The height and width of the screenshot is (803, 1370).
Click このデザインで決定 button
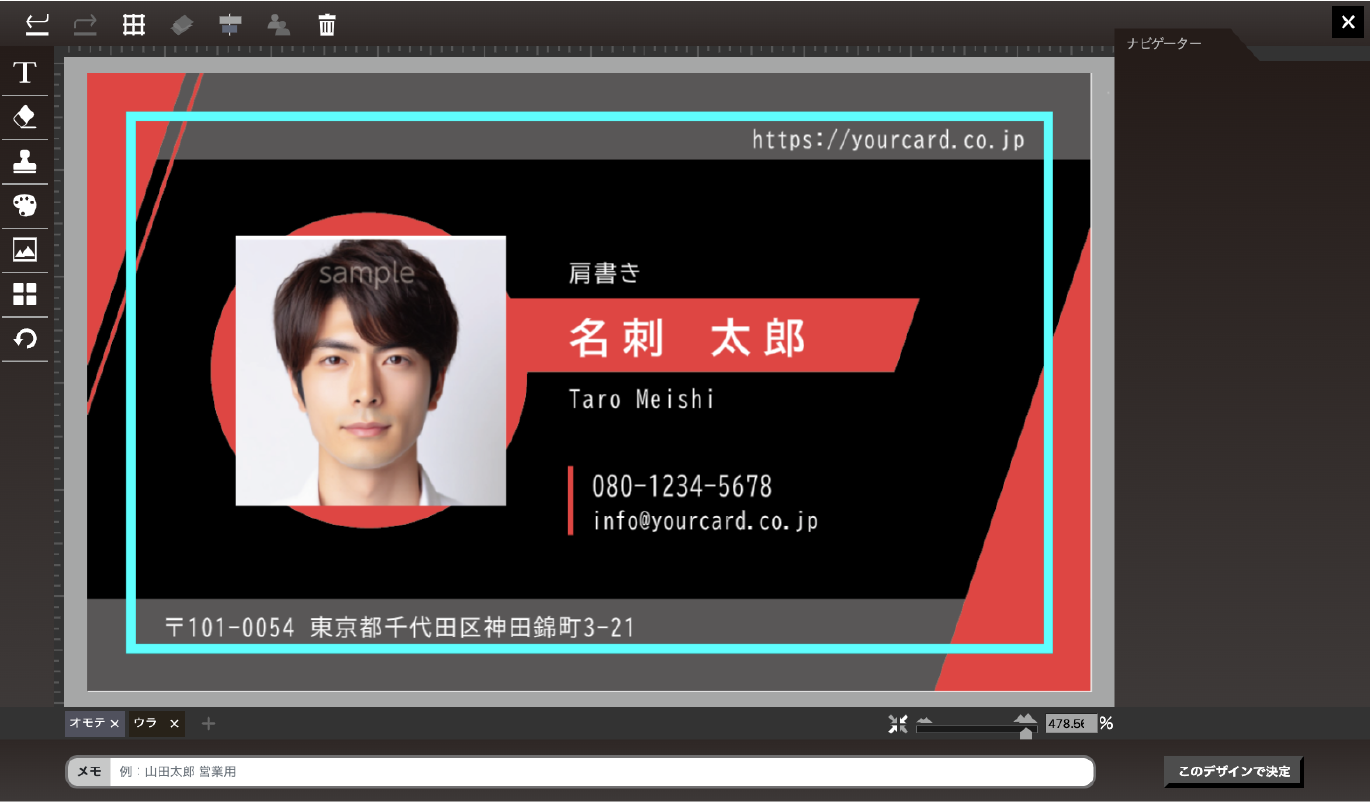1234,772
